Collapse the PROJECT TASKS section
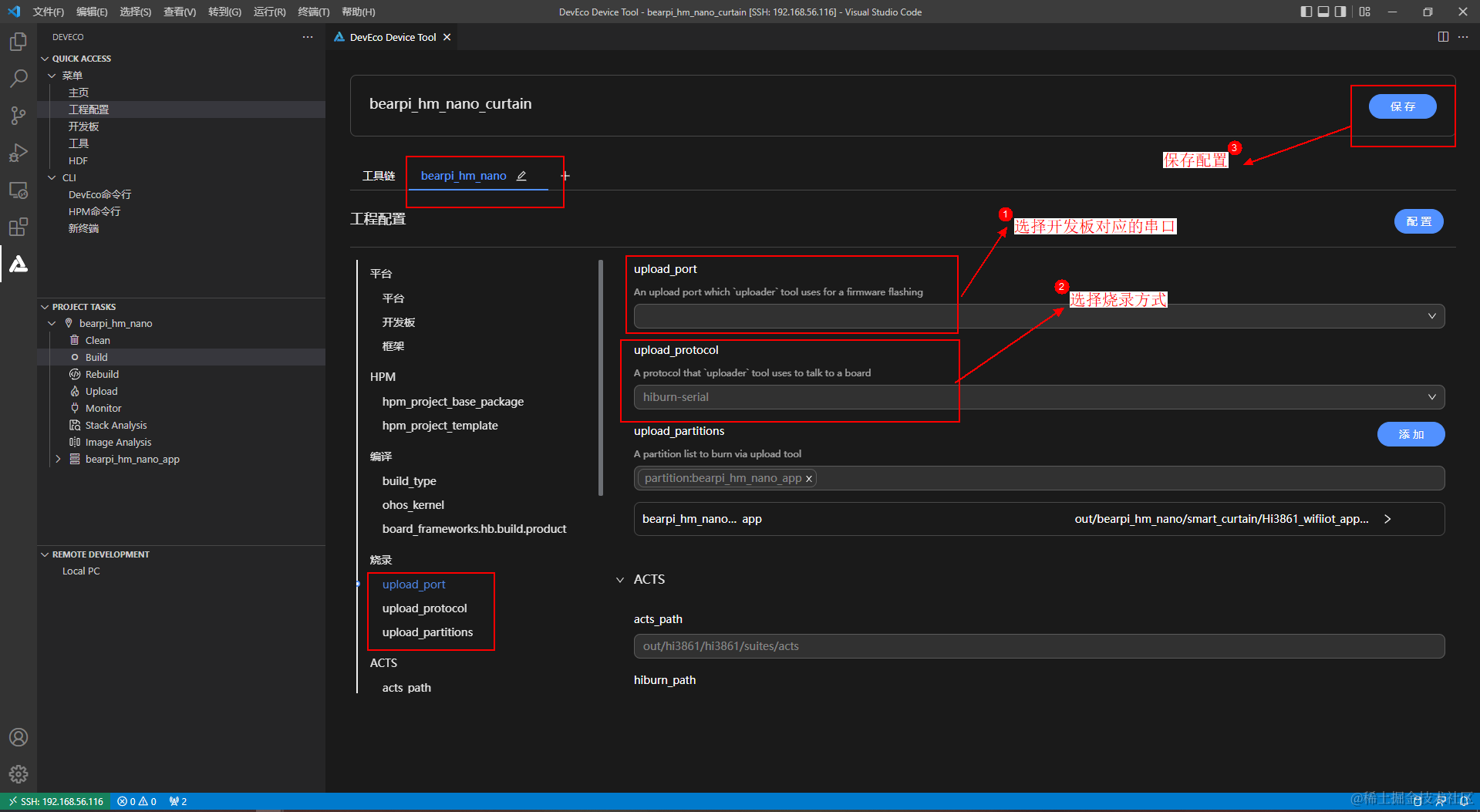Screen dimensions: 1480x812 pos(45,307)
